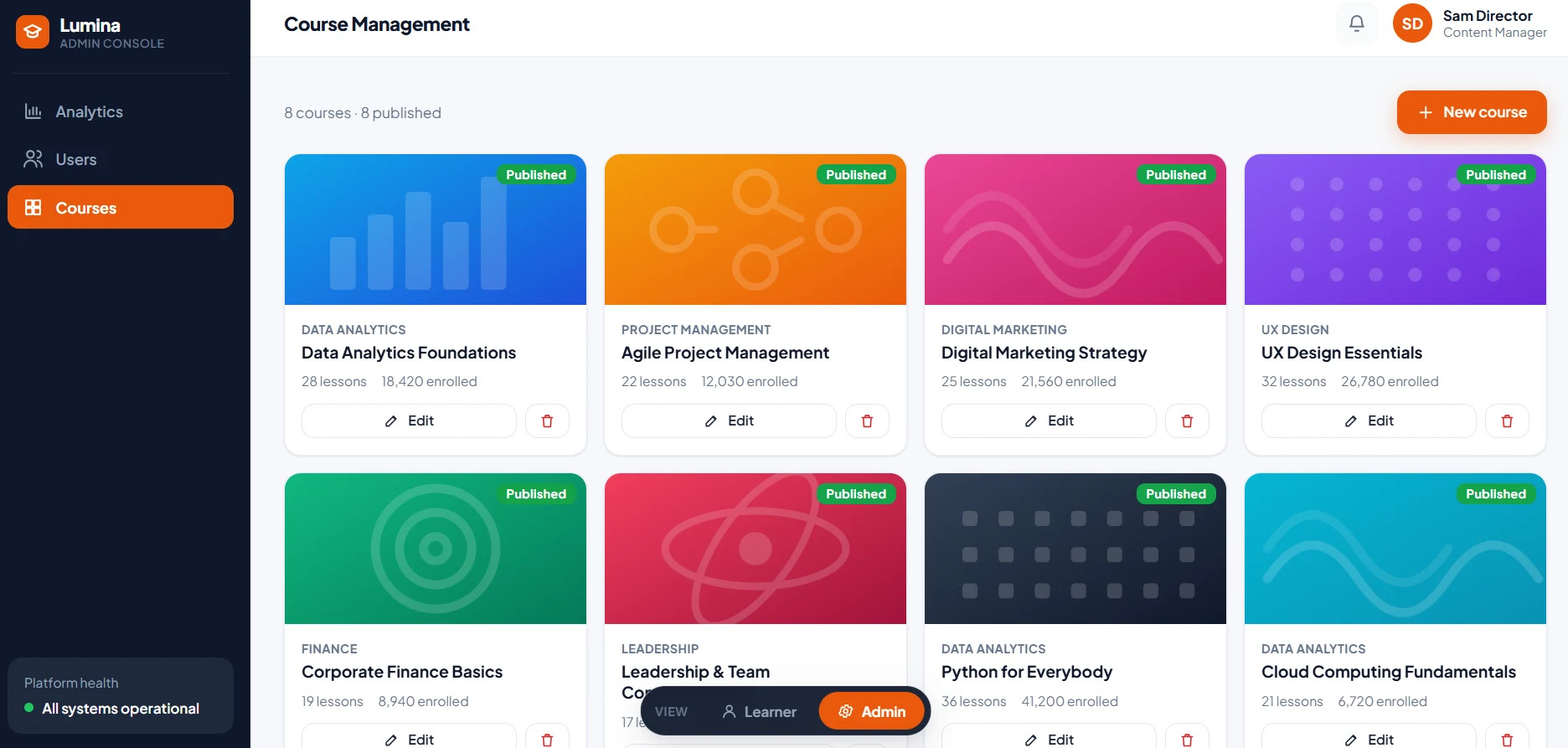Edit the Digital Marketing Strategy course
Screen dimensions: 1568x748
coord(1049,420)
